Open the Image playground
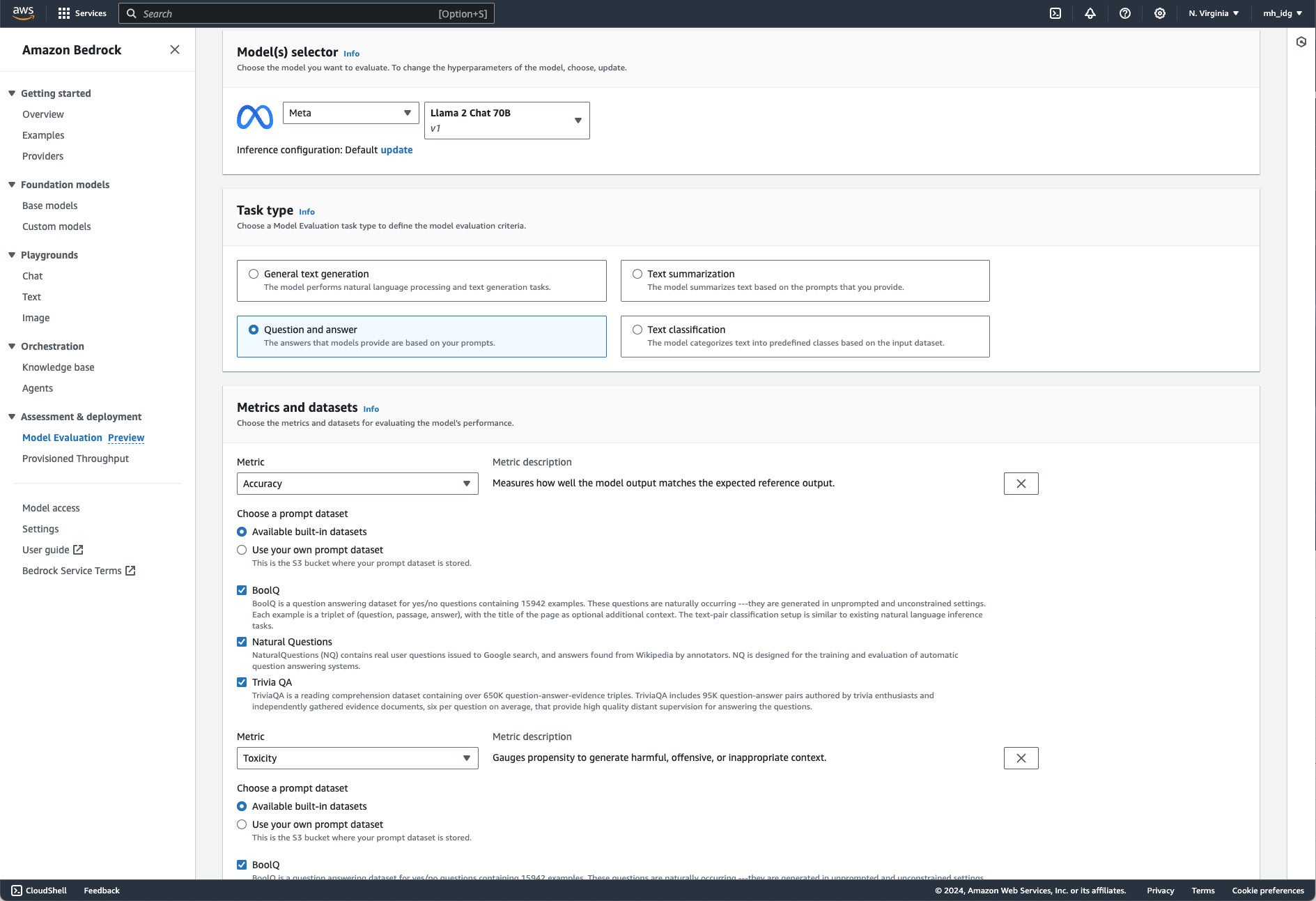The height and width of the screenshot is (901, 1316). tap(36, 318)
